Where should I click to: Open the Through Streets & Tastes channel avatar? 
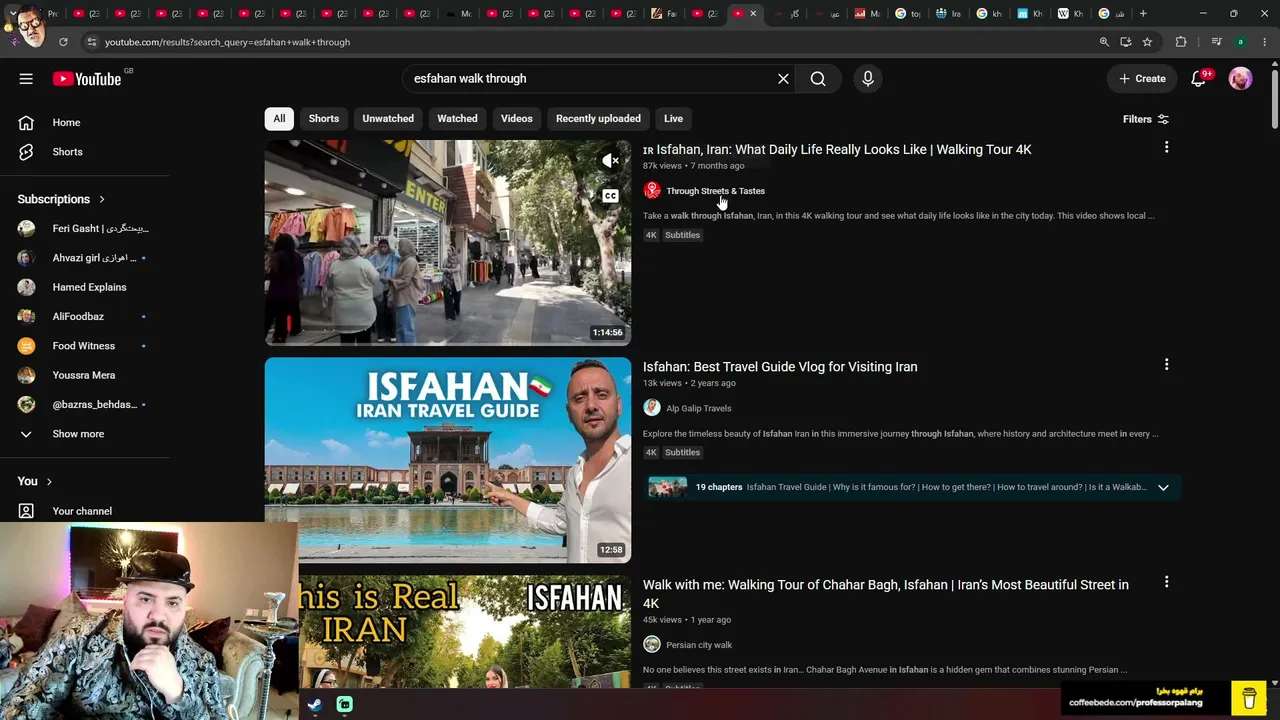point(652,191)
